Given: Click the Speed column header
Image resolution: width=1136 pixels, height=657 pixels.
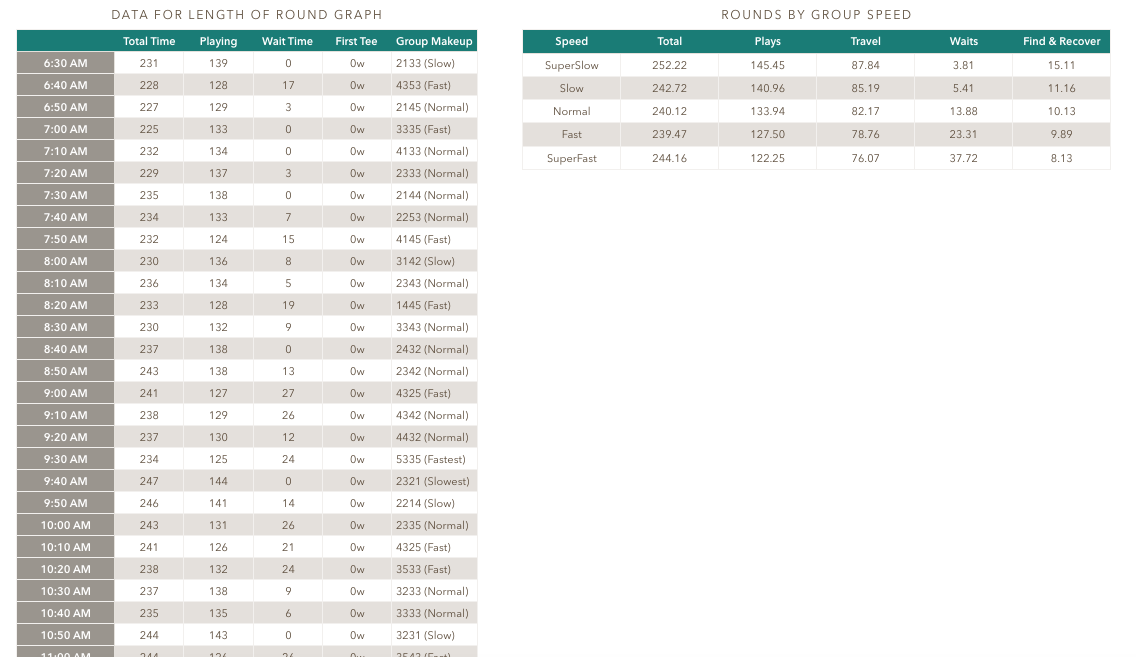Looking at the screenshot, I should 571,41.
